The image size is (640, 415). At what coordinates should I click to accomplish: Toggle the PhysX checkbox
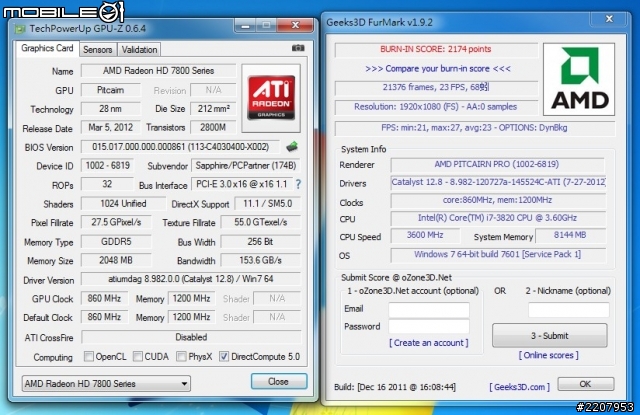181,357
